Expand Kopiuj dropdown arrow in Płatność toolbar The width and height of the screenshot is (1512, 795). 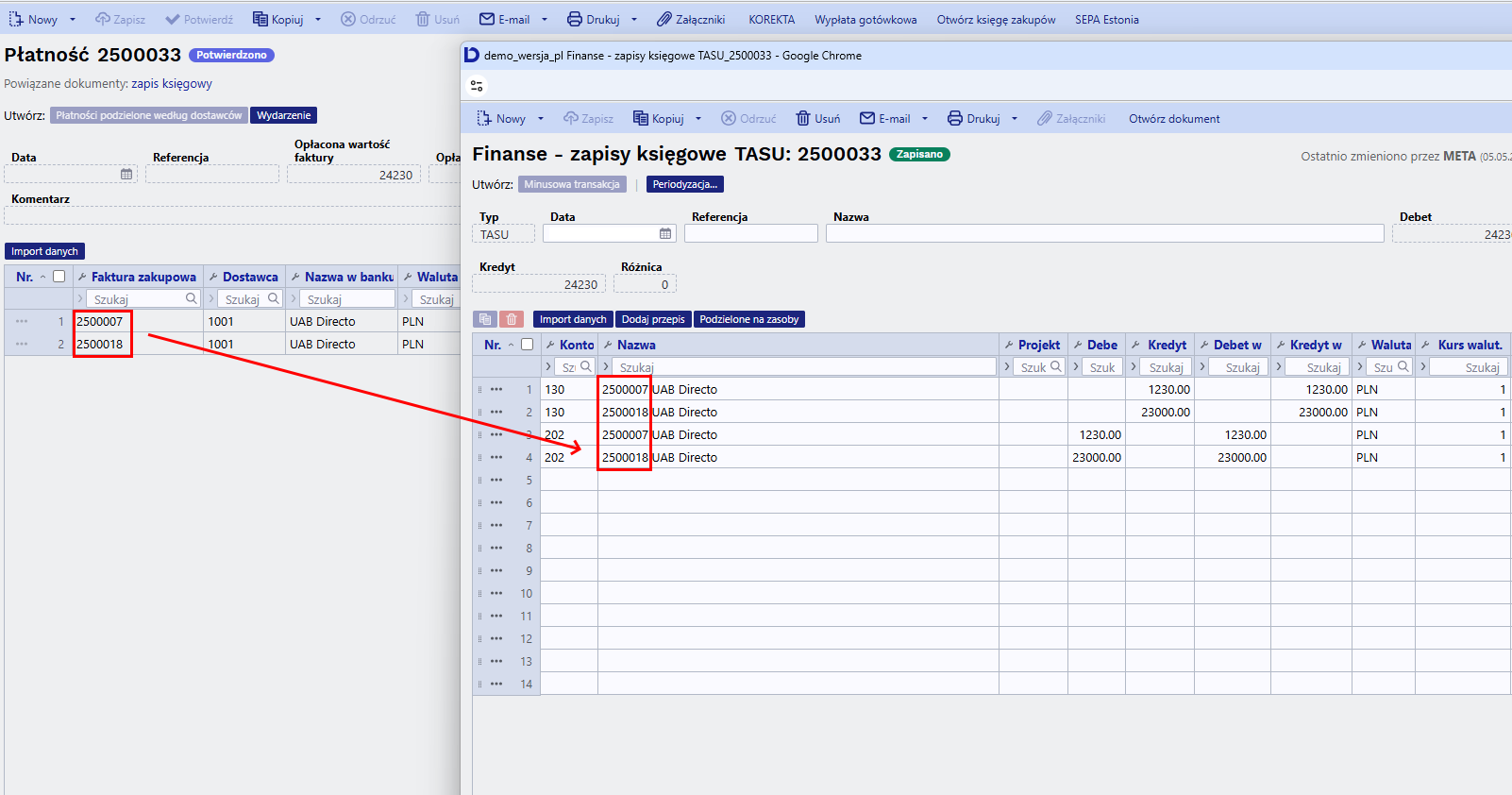[x=318, y=20]
